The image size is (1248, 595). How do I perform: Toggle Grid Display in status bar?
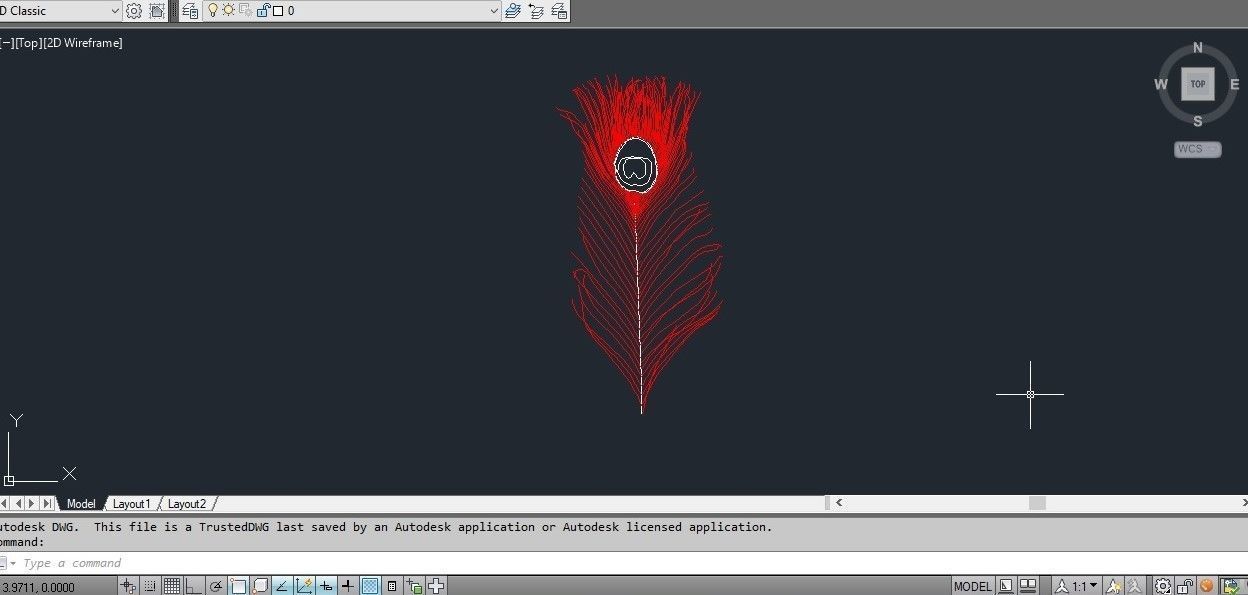(x=172, y=586)
